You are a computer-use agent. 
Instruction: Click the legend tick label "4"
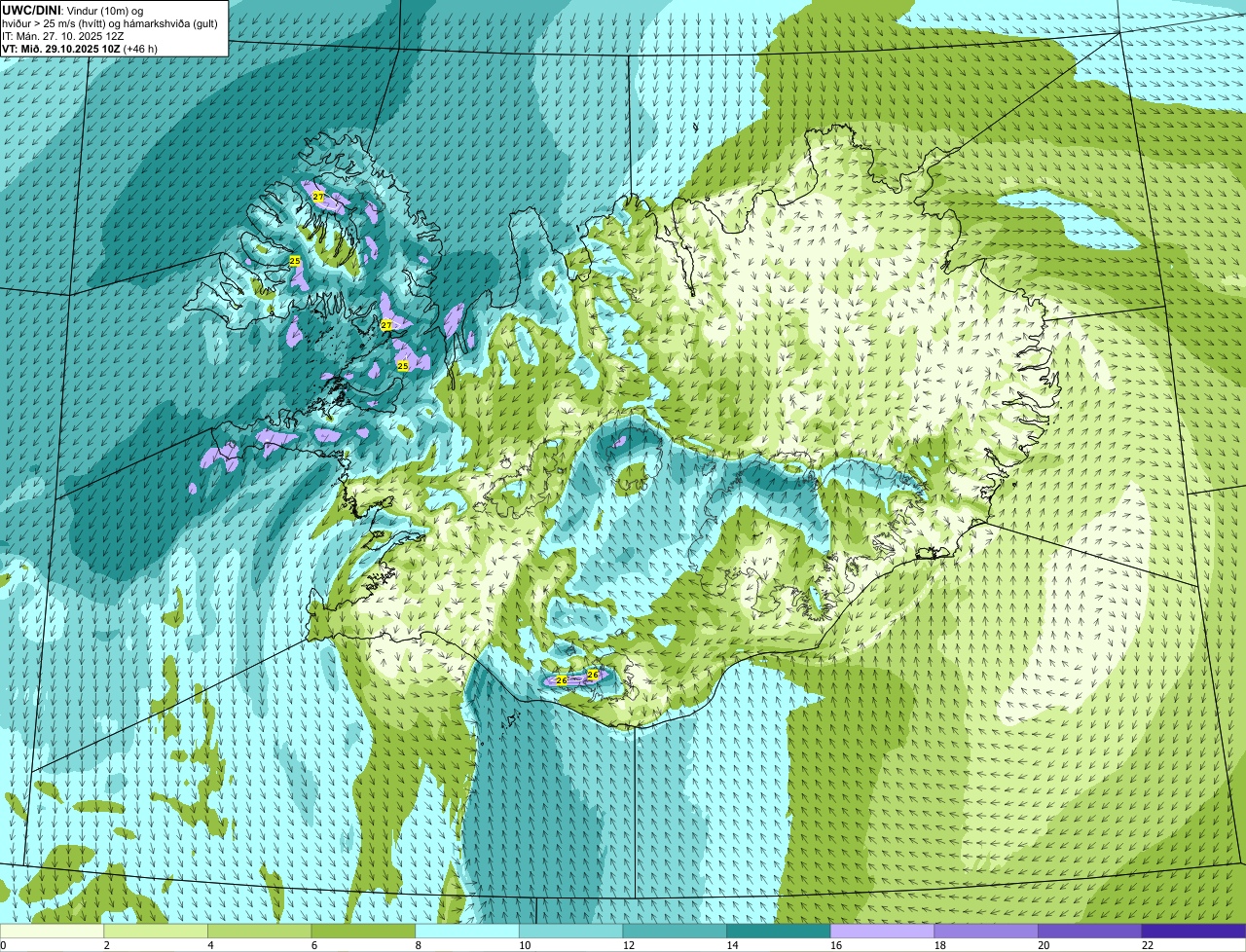210,945
